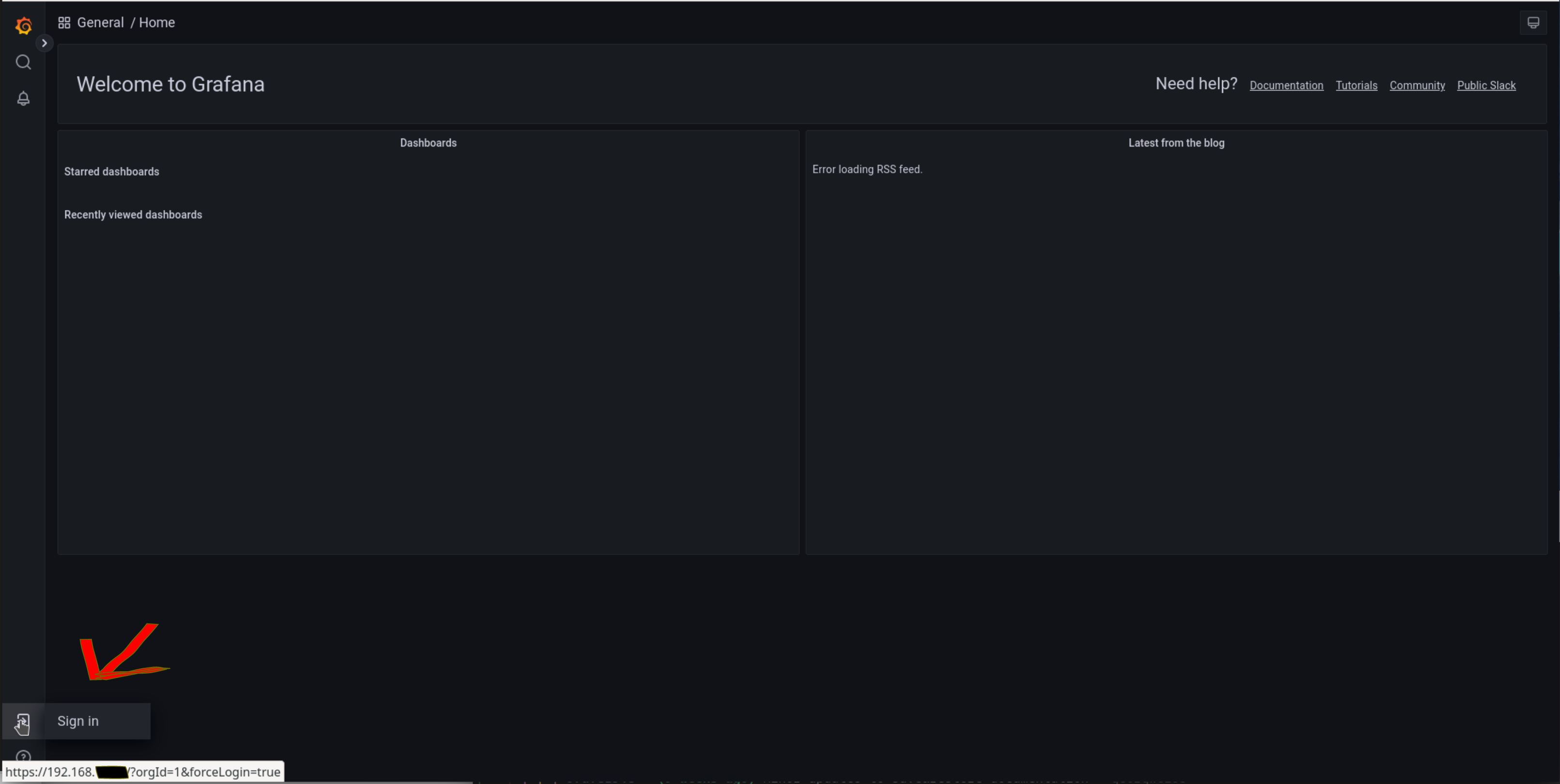Click the Grafana logo in the sidebar
Viewport: 1560px width, 784px height.
(23, 26)
